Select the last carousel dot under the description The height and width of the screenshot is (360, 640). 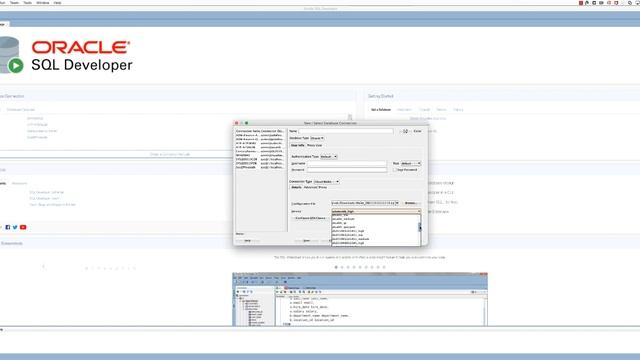click(384, 267)
